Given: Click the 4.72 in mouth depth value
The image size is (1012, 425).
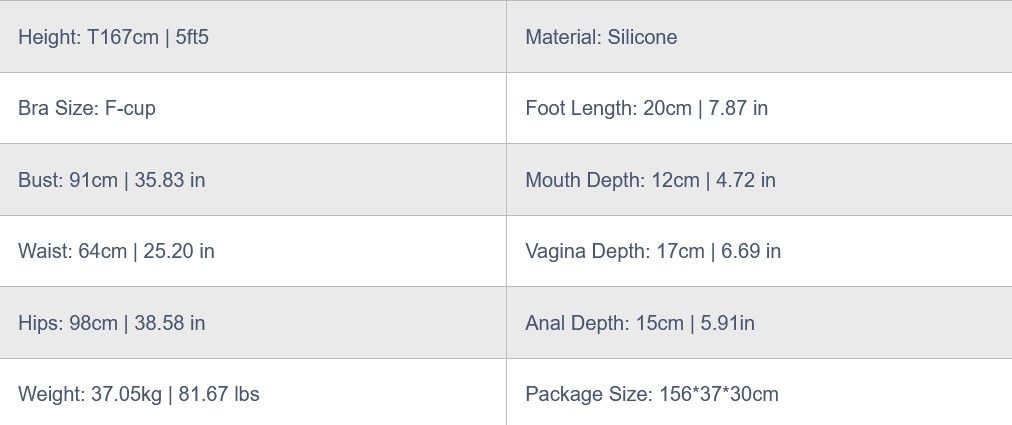Looking at the screenshot, I should coord(746,180).
